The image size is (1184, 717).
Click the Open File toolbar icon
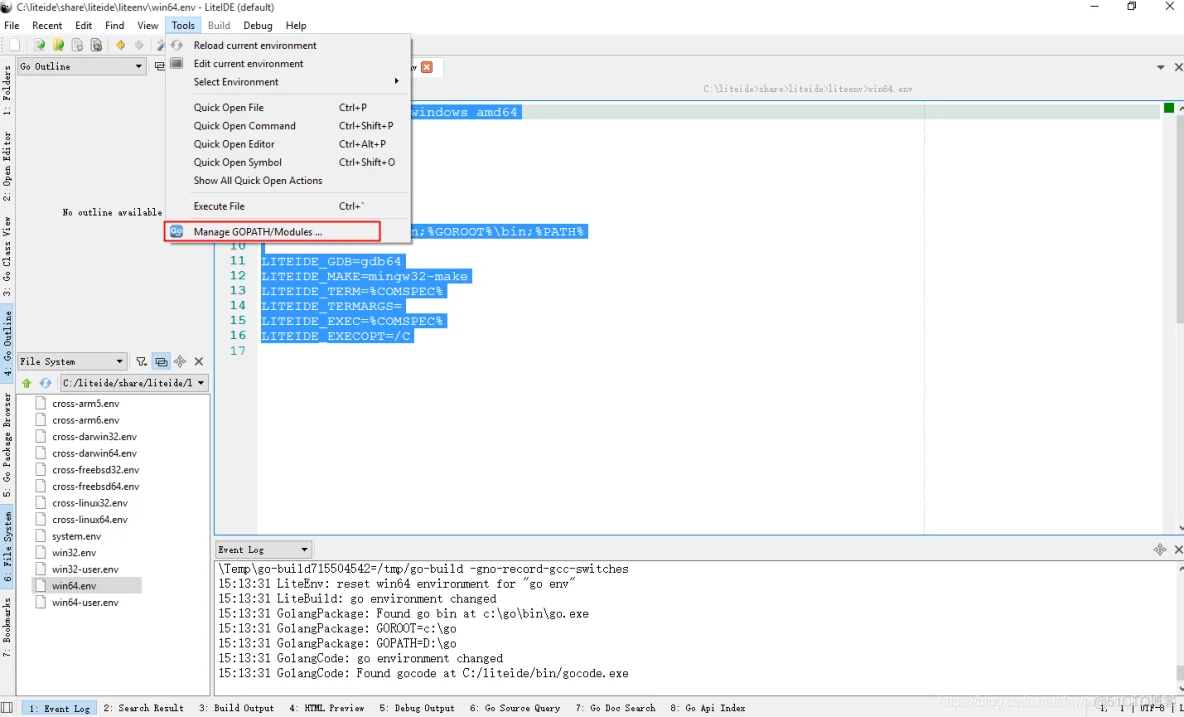(39, 45)
